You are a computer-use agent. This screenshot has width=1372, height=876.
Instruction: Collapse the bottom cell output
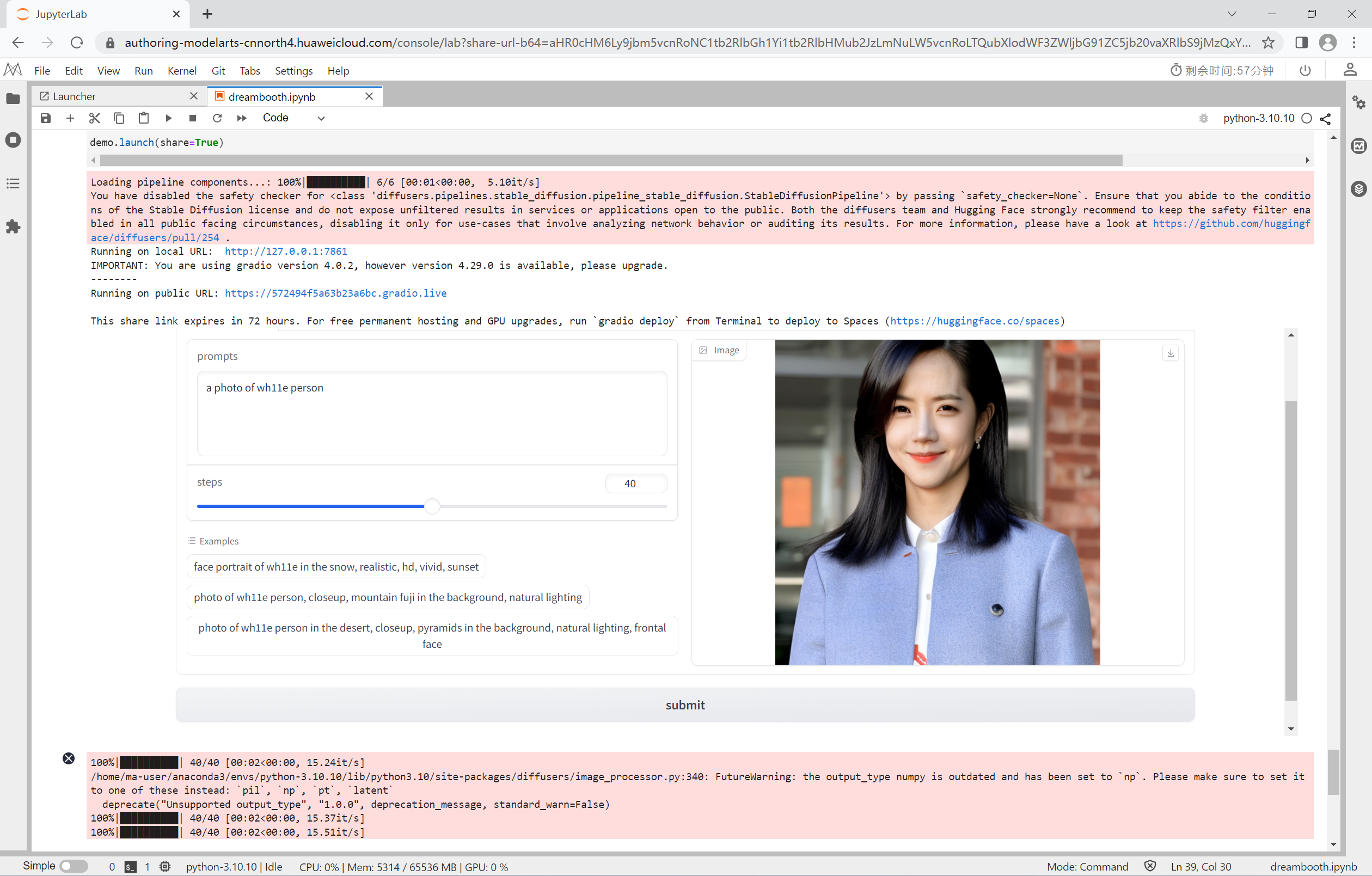pos(69,758)
